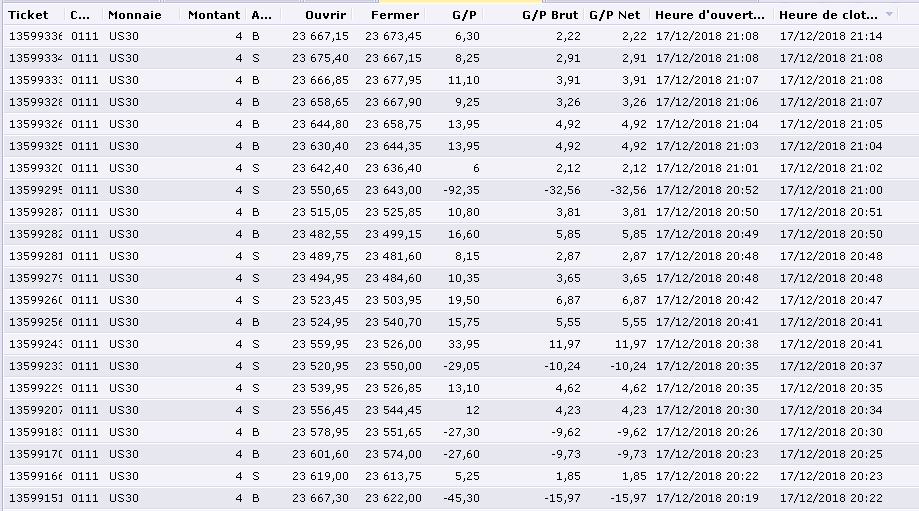This screenshot has width=919, height=511.
Task: Click the Montant column header
Action: 214,16
